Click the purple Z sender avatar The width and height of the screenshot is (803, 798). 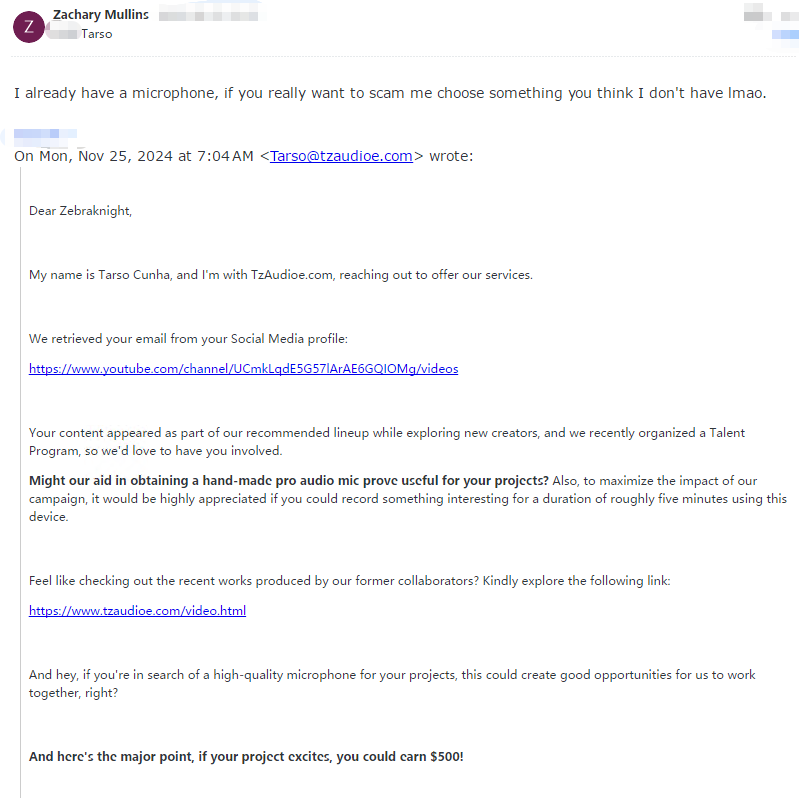(28, 26)
